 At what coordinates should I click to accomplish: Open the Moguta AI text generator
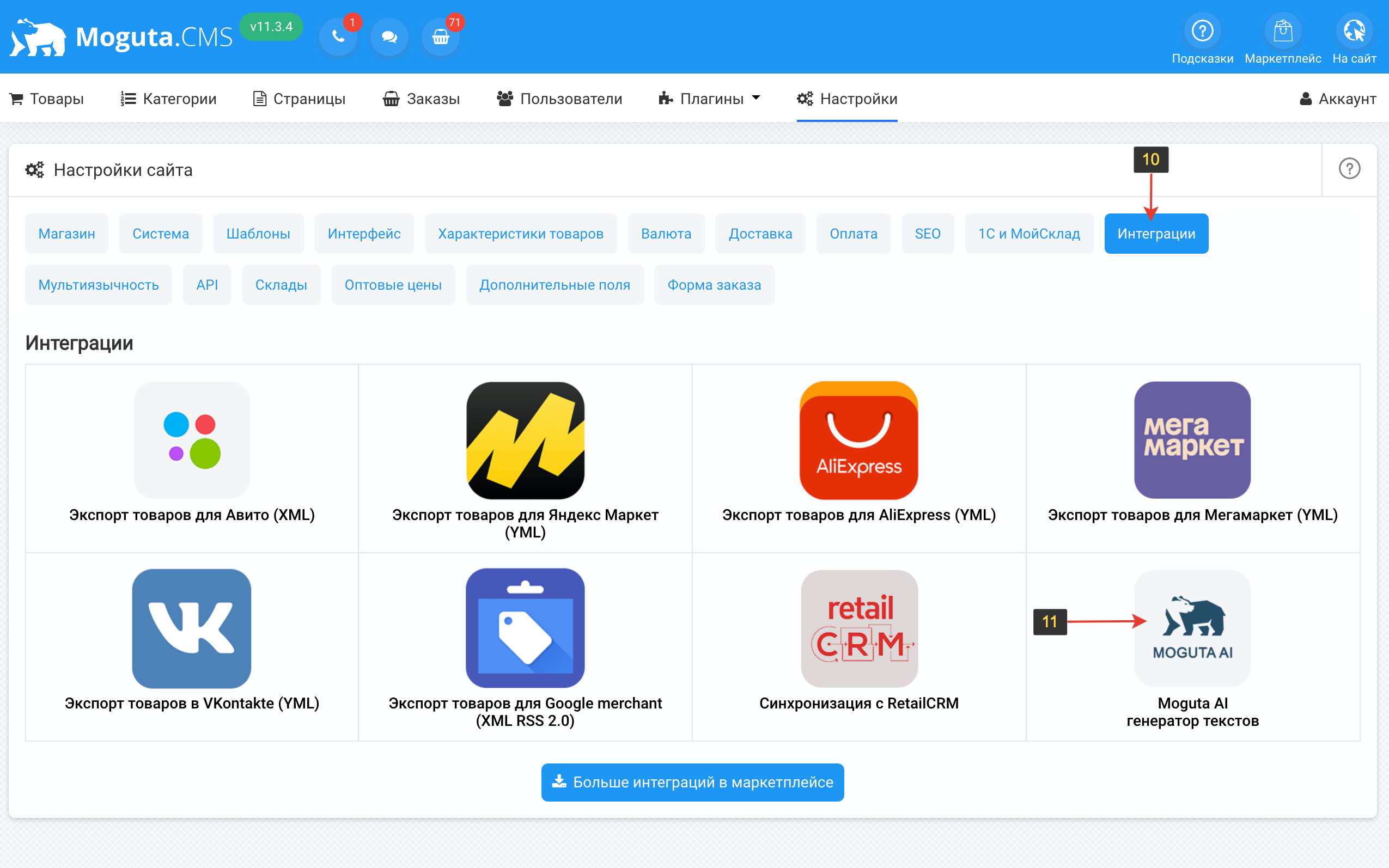tap(1192, 628)
